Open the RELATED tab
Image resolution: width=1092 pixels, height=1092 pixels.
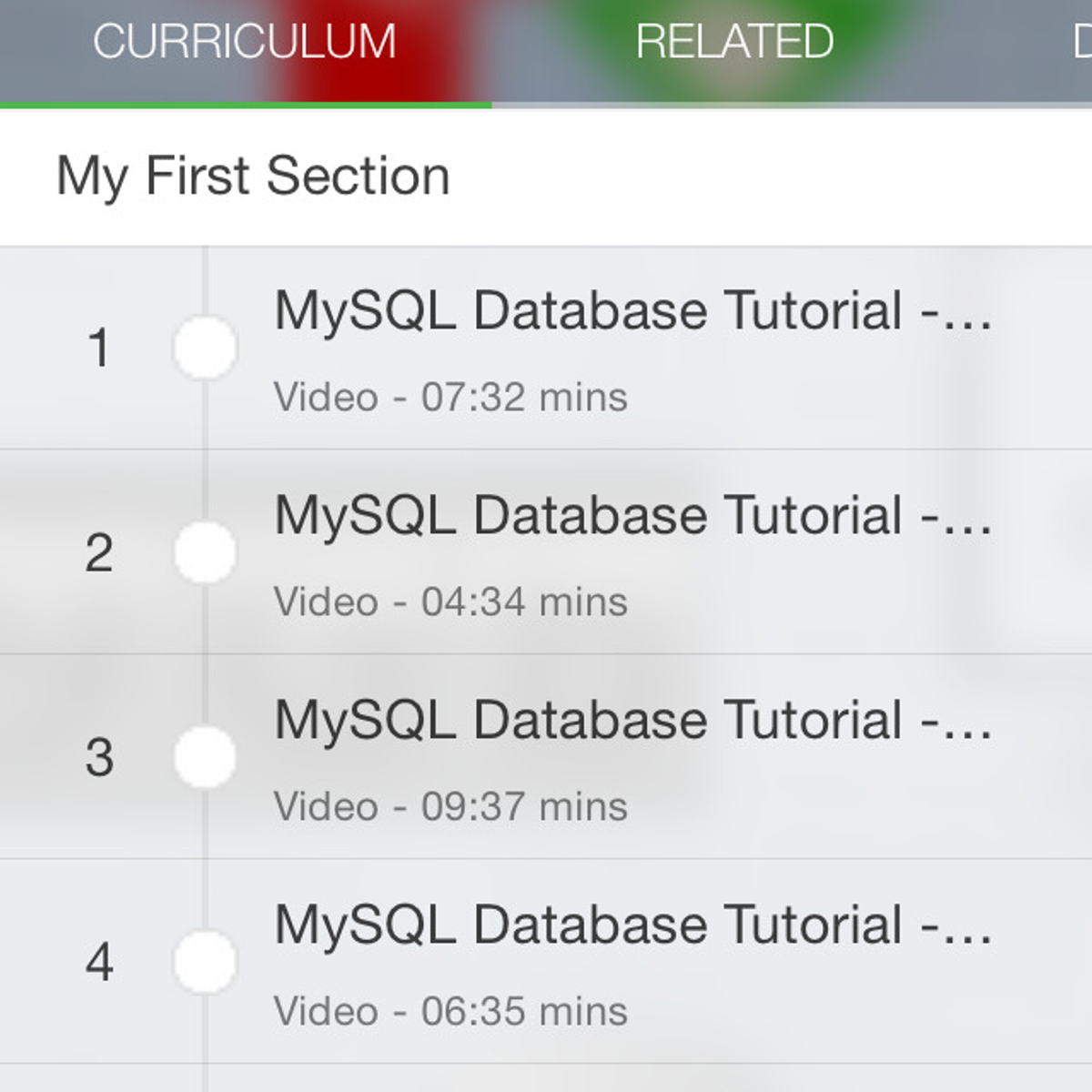coord(734,42)
